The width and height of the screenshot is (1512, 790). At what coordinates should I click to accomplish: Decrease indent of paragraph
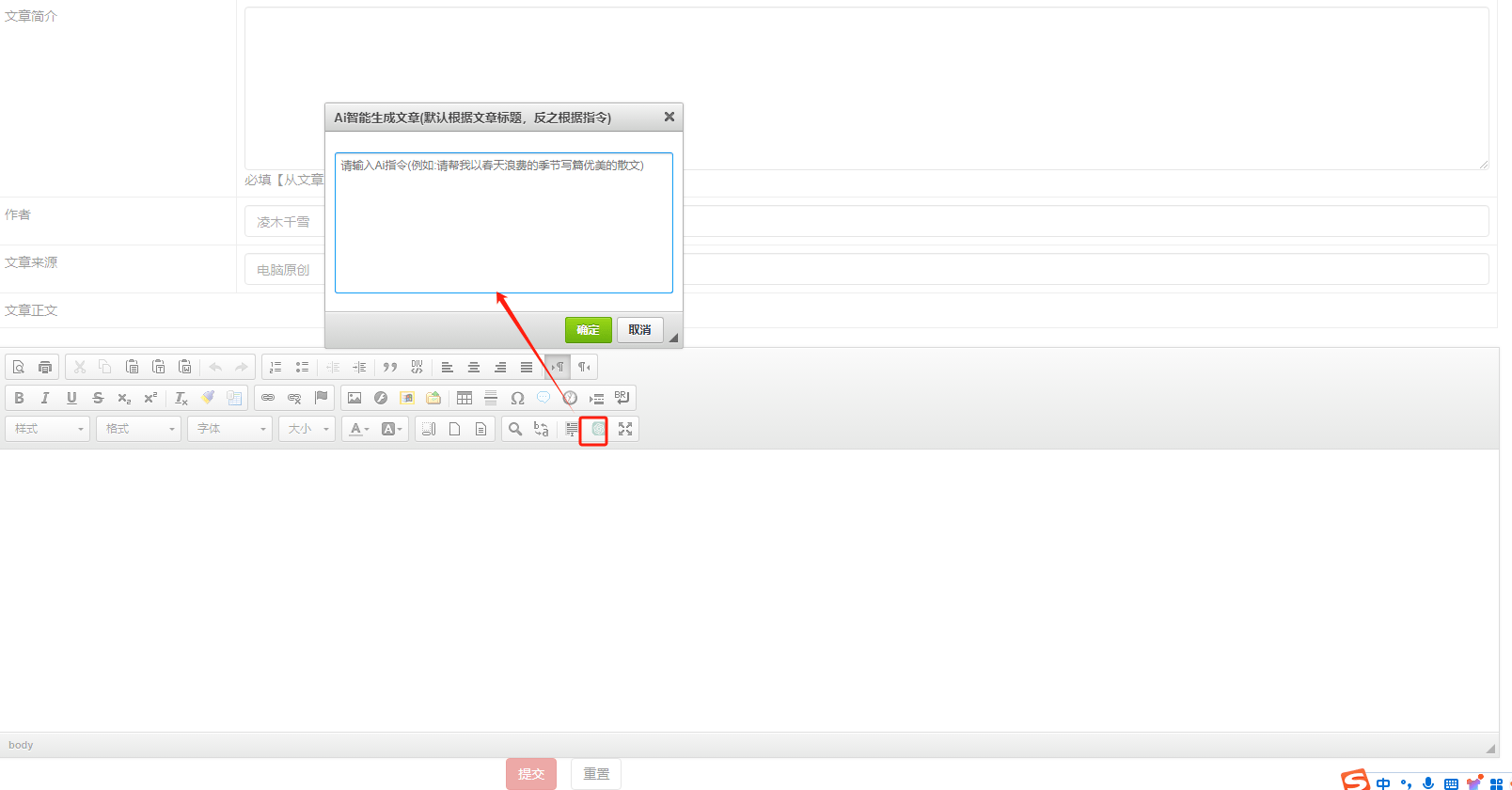click(333, 367)
